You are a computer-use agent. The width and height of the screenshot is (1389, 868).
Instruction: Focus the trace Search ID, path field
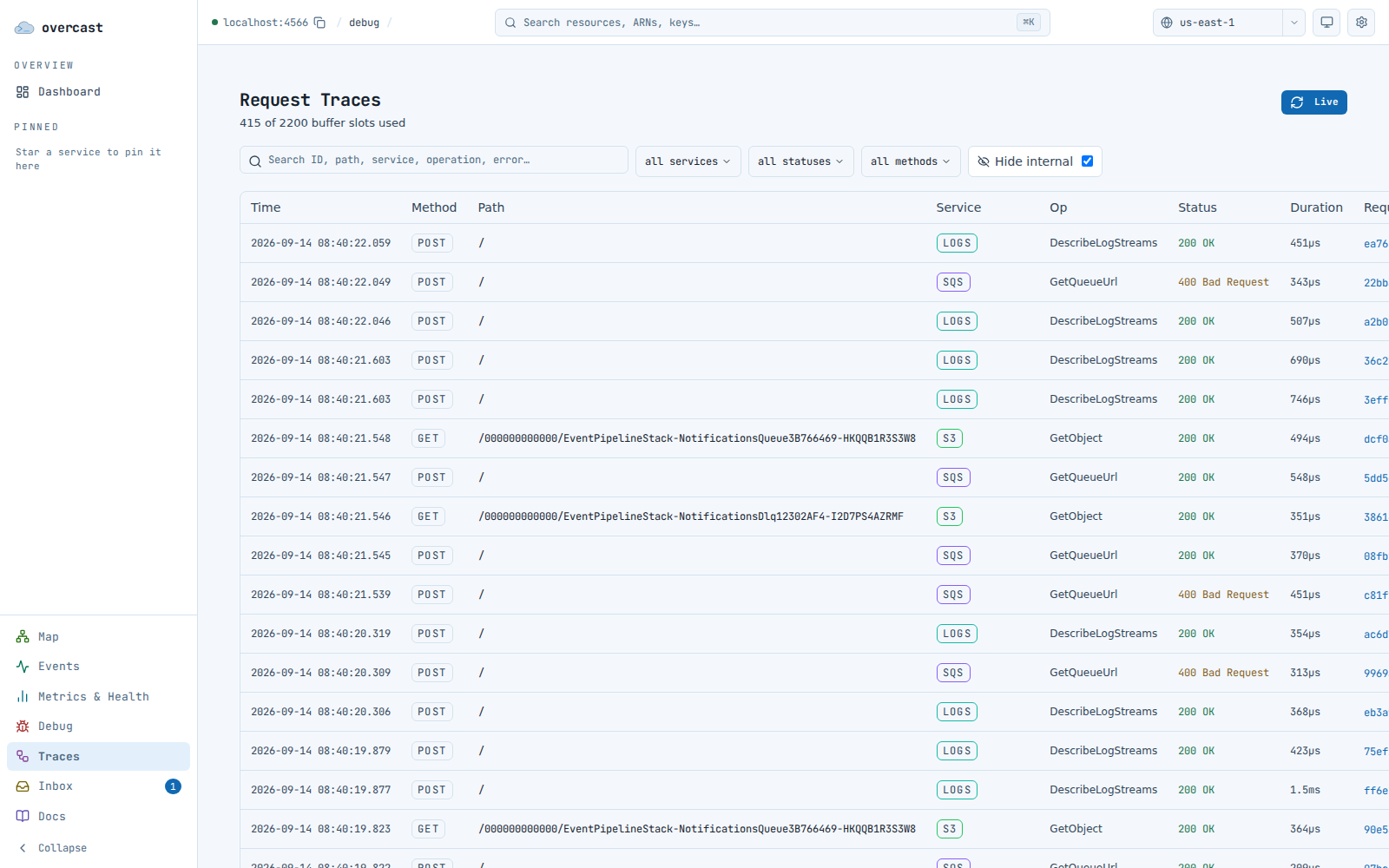tap(433, 161)
